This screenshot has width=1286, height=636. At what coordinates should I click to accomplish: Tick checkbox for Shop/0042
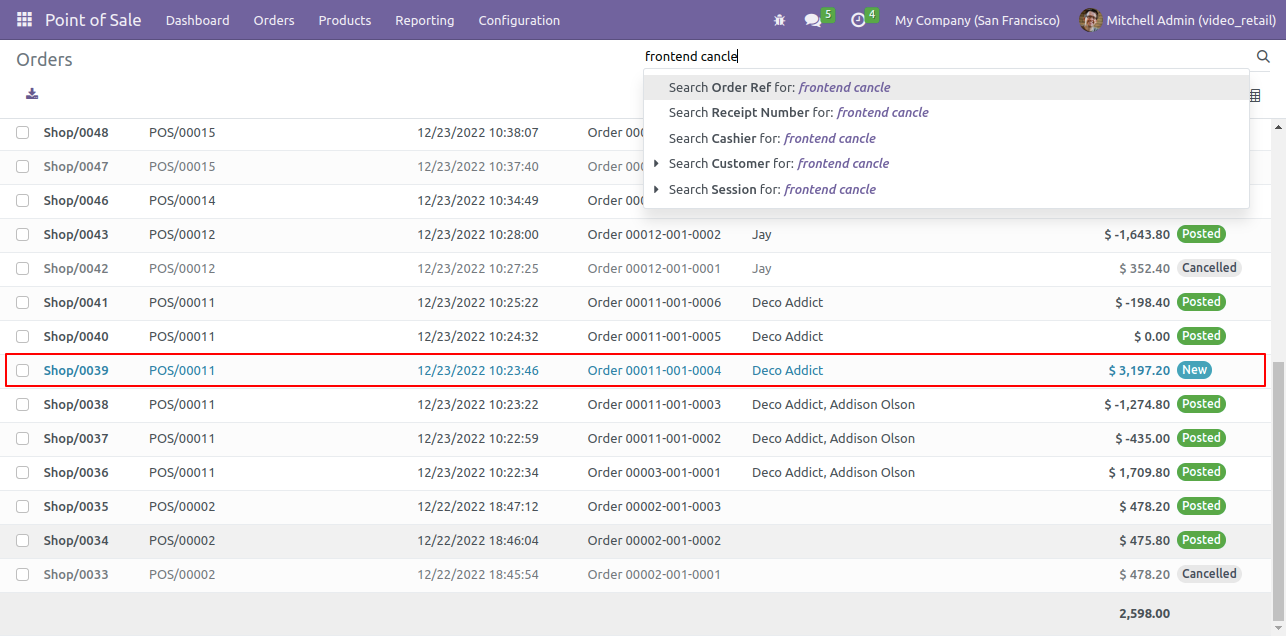[23, 269]
